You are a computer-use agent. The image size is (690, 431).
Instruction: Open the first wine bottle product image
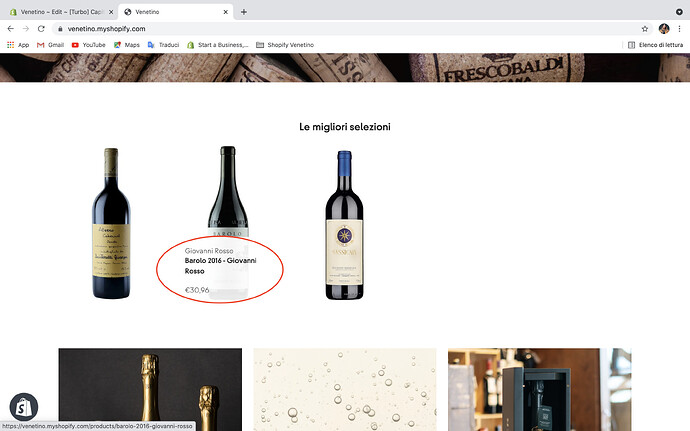tap(111, 223)
